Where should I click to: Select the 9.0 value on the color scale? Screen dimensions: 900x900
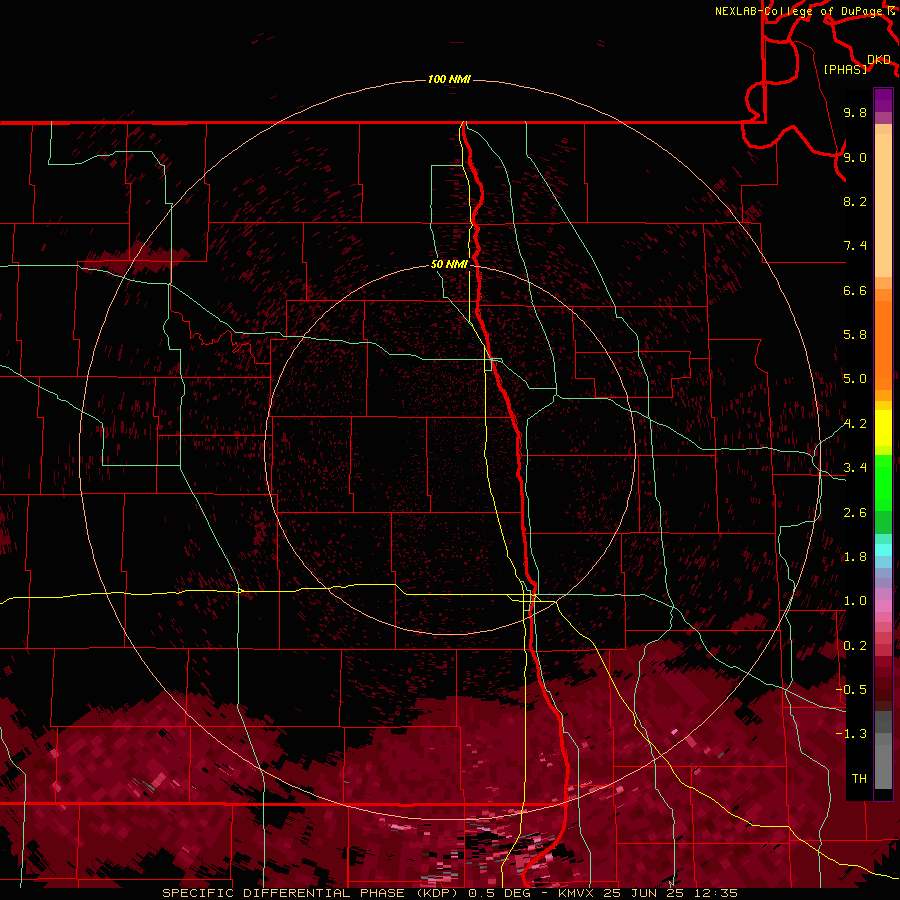pyautogui.click(x=855, y=157)
